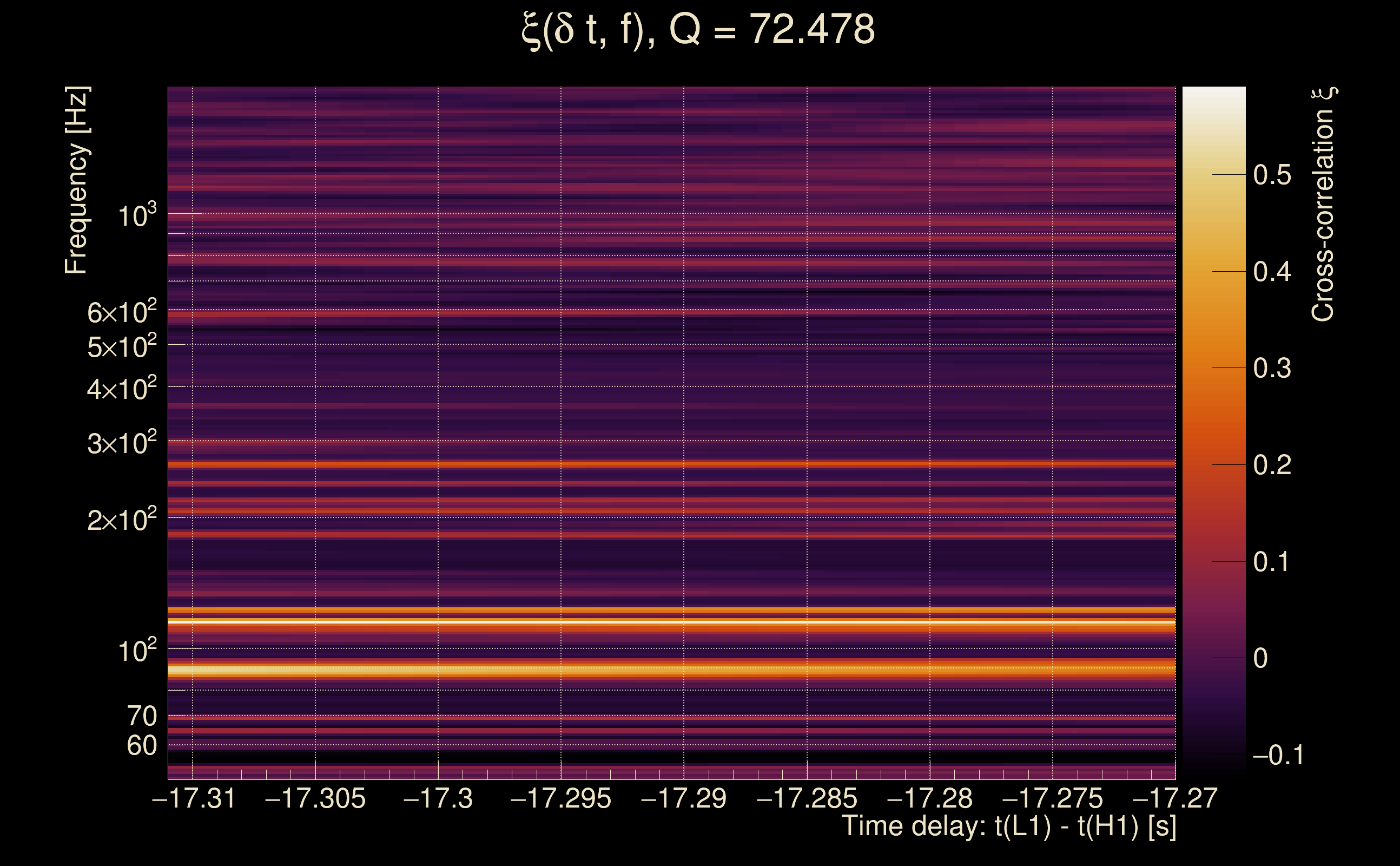
Task: Click the Cross-correlation ξ colorbar label
Action: click(x=1322, y=205)
